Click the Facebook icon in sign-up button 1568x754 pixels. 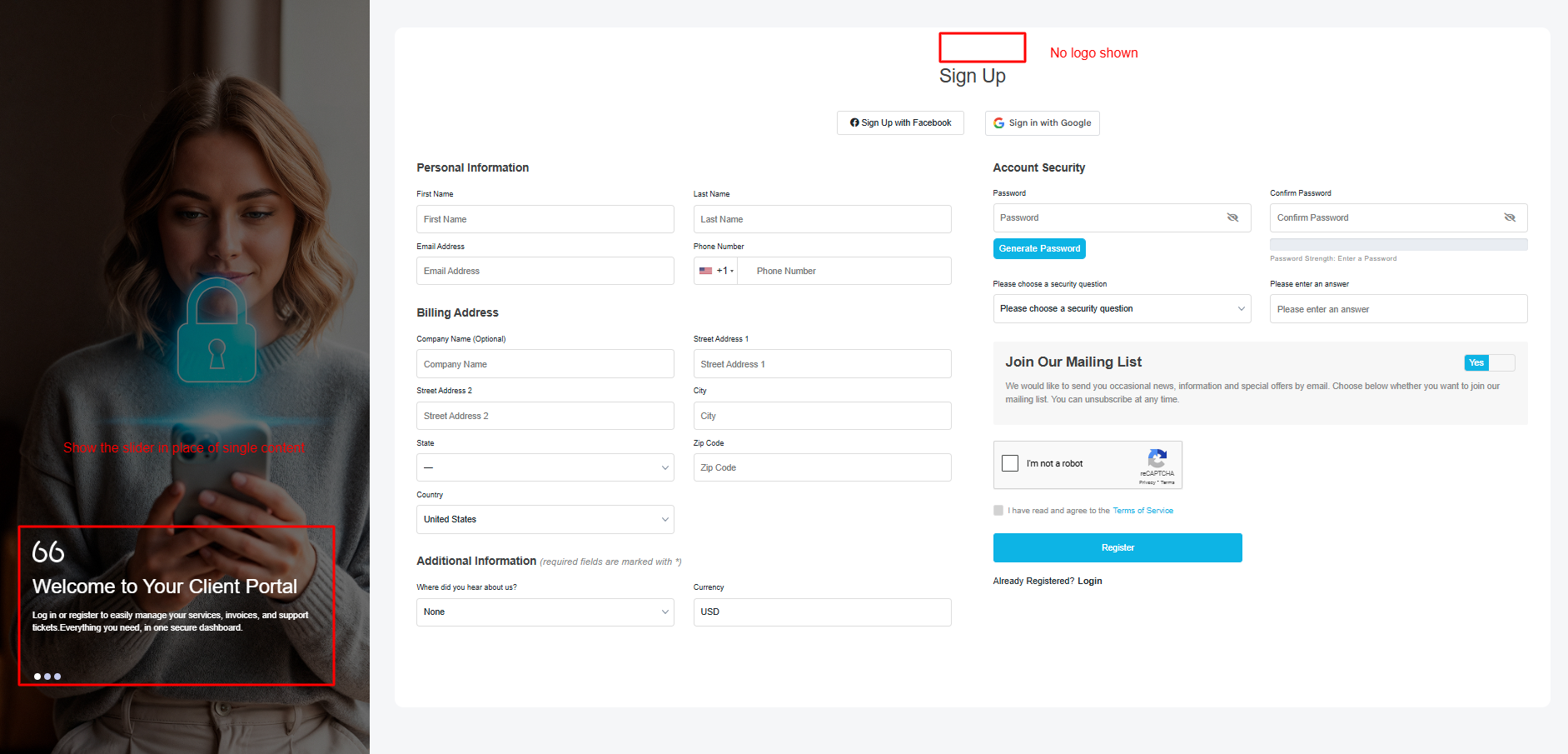[x=854, y=122]
